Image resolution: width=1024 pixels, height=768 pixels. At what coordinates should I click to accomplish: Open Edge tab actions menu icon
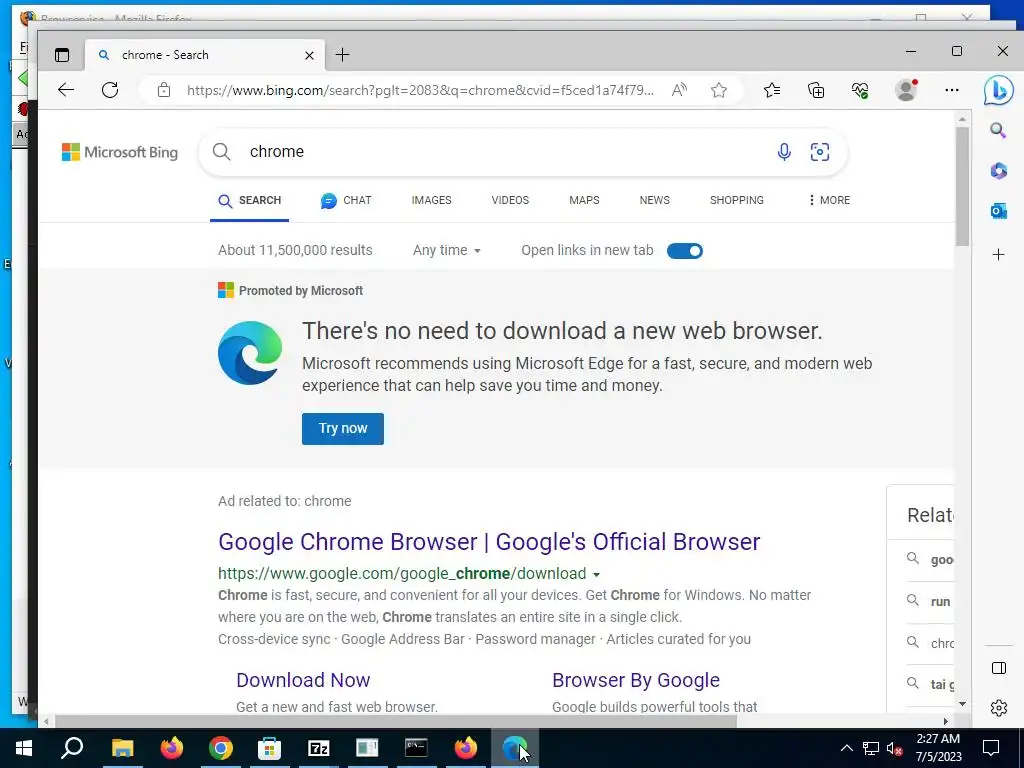[62, 56]
